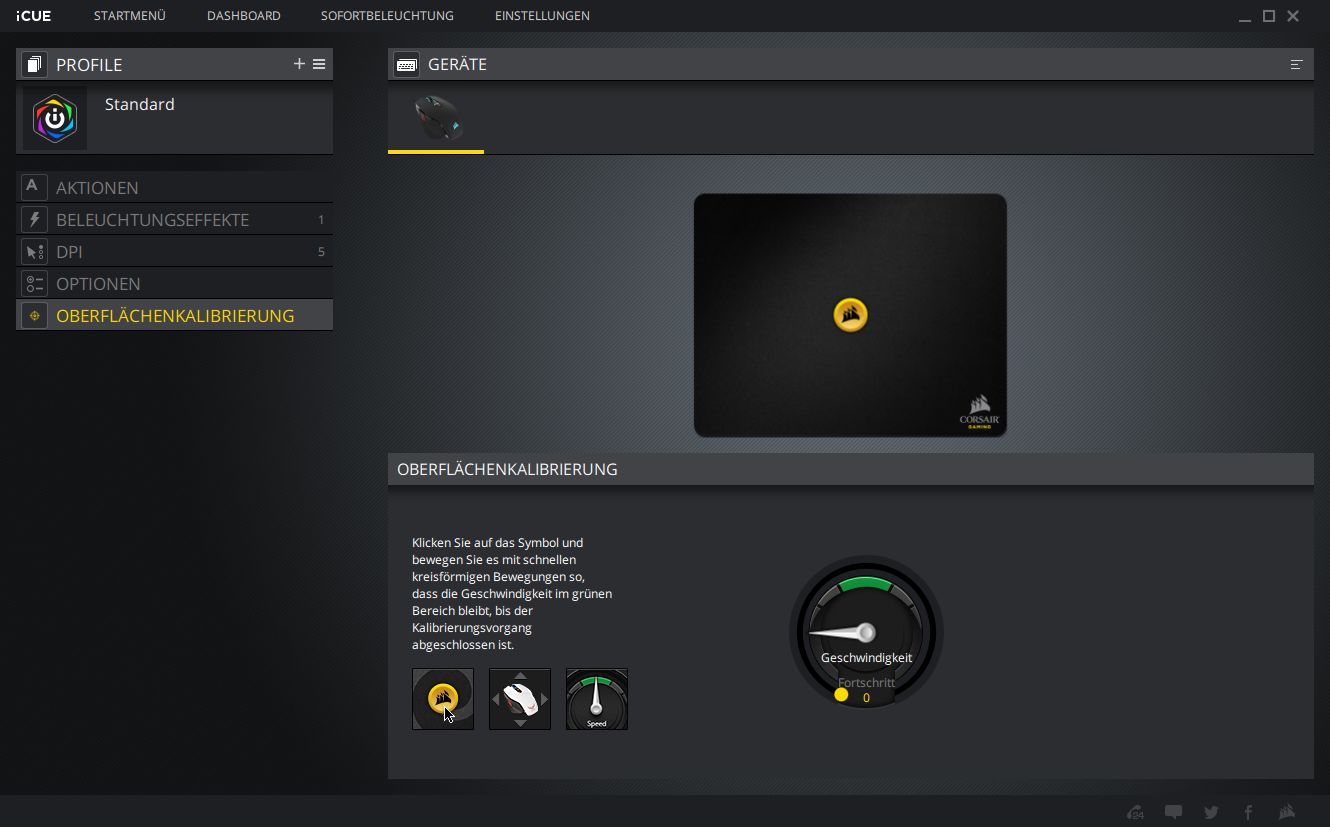Image resolution: width=1330 pixels, height=827 pixels.
Task: Open the Twitter link icon
Action: 1211,812
